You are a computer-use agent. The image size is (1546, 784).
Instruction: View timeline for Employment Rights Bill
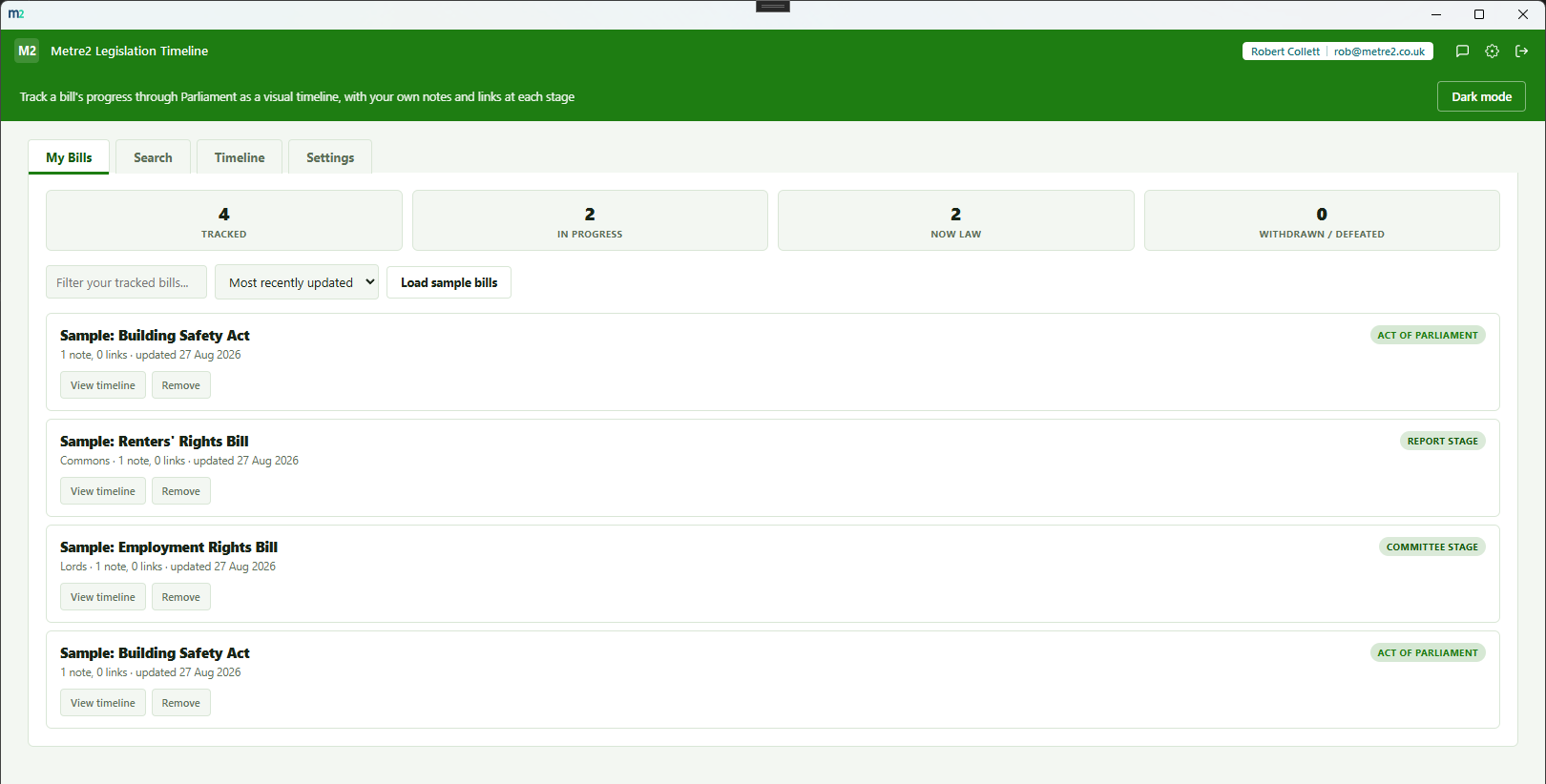coord(103,597)
